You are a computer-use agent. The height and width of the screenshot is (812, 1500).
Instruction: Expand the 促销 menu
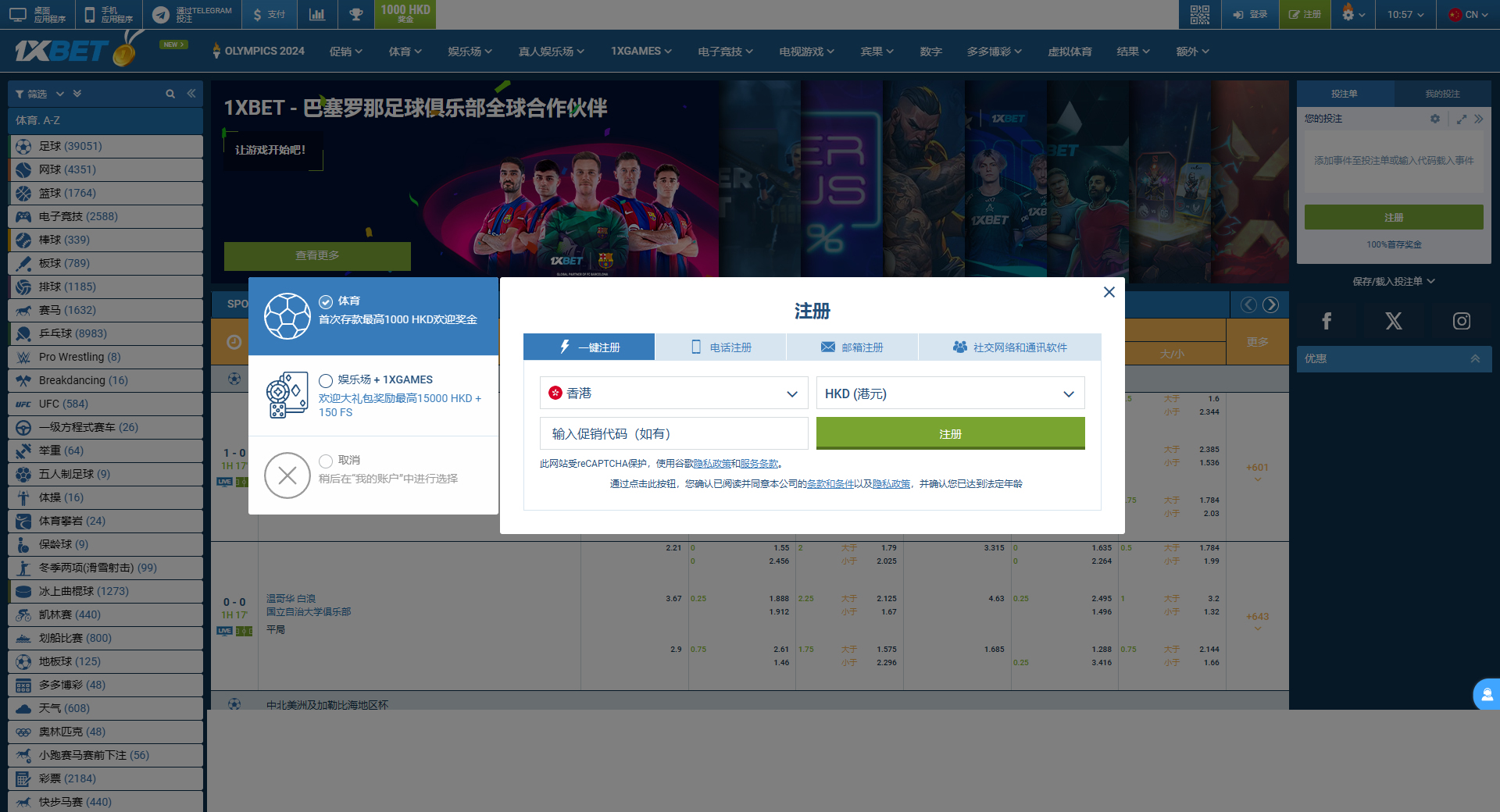346,52
